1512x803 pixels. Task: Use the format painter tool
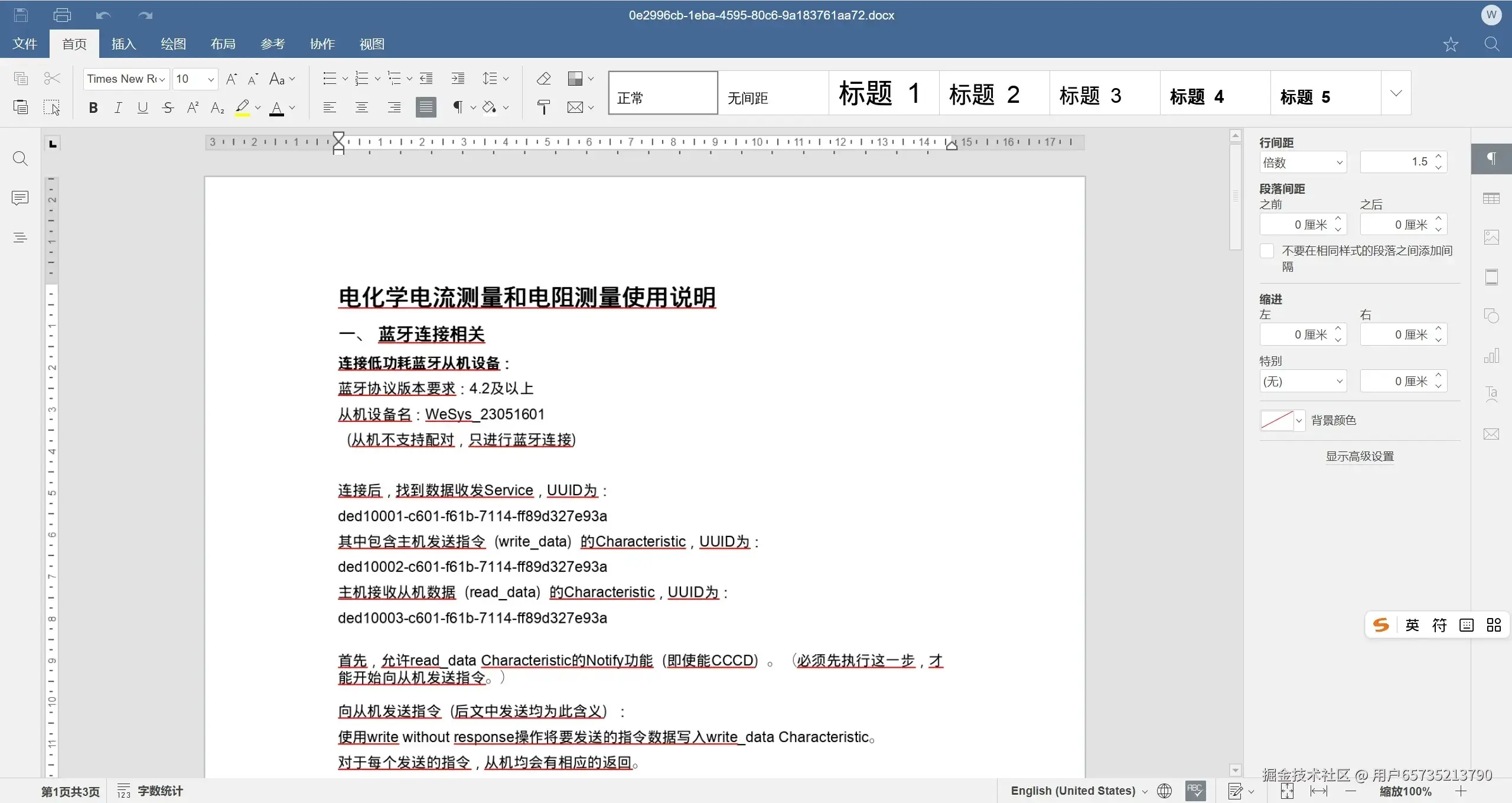coord(543,107)
